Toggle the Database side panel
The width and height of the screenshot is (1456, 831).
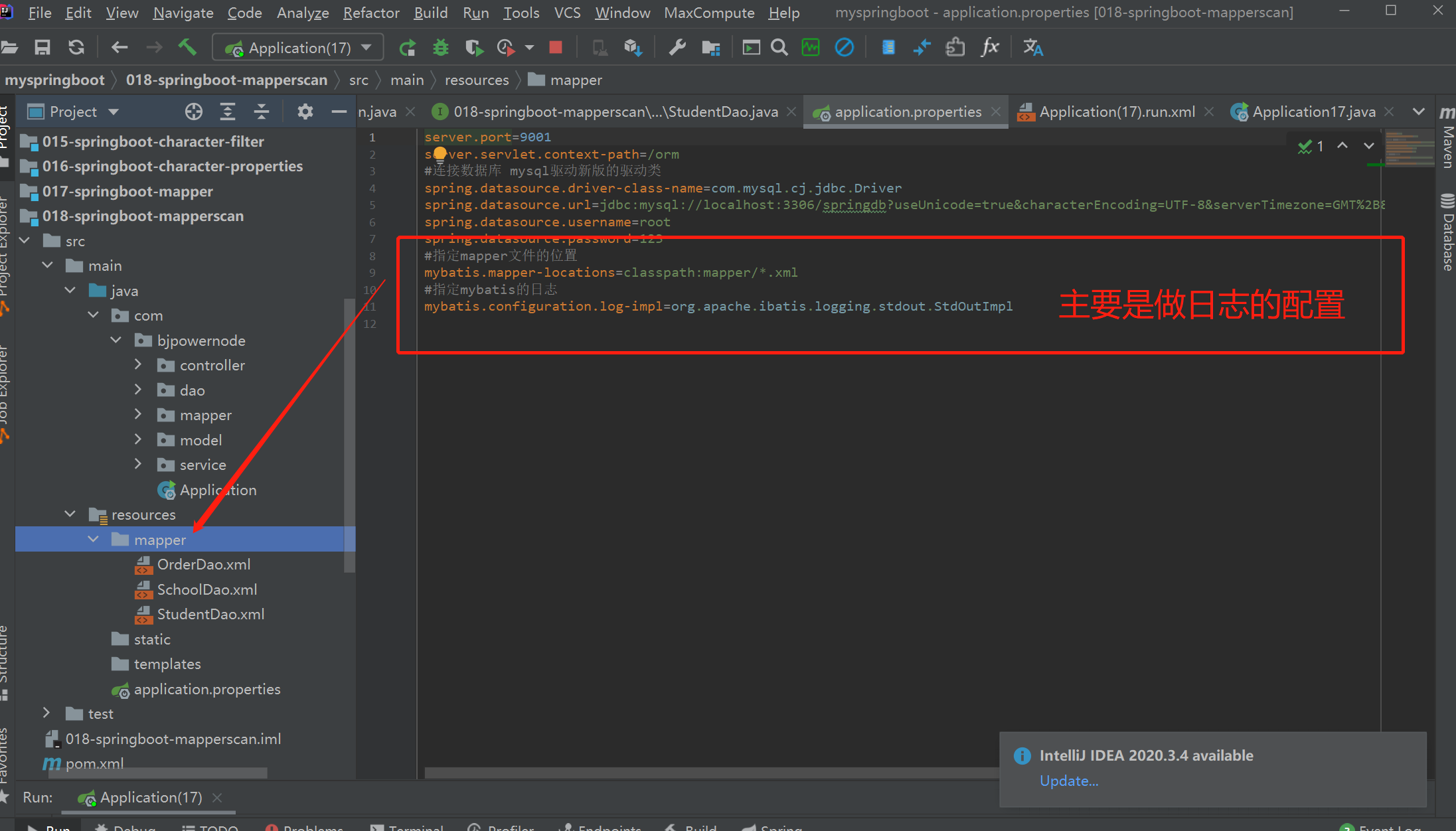(x=1447, y=232)
